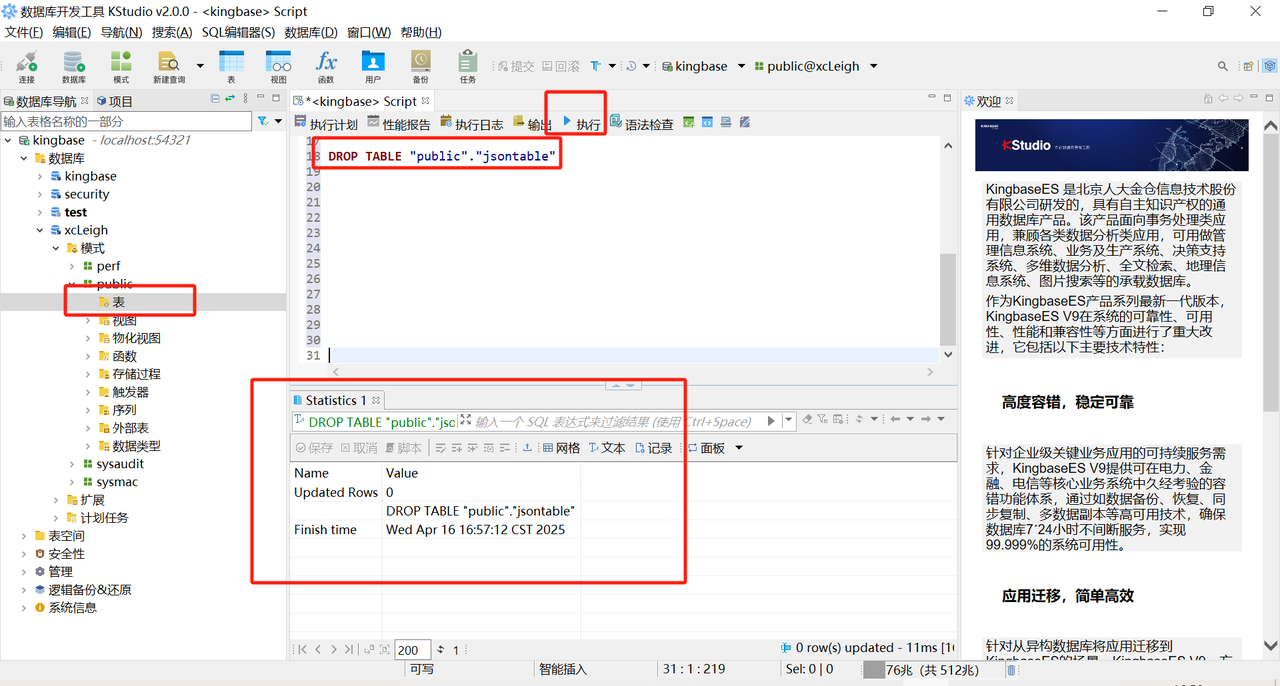This screenshot has width=1280, height=686.
Task: Open the 帮助(H) menu
Action: point(420,32)
